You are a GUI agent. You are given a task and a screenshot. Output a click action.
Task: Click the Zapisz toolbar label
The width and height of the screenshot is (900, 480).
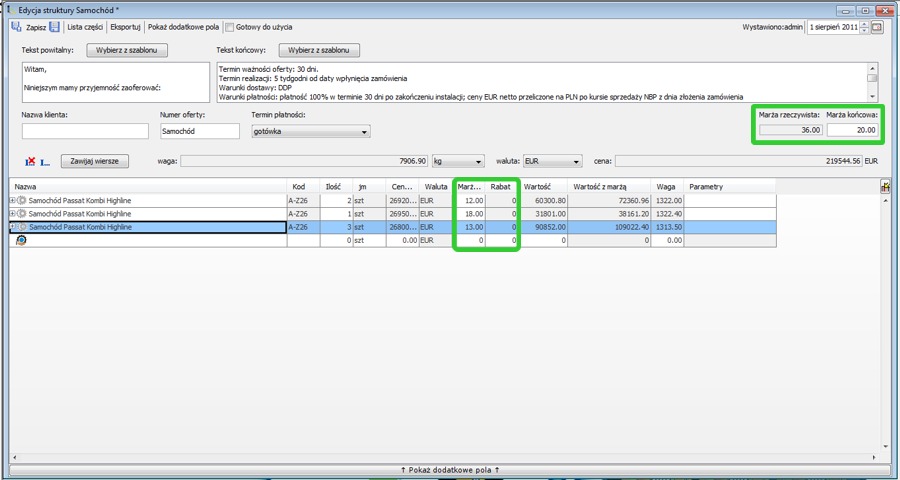tap(36, 27)
